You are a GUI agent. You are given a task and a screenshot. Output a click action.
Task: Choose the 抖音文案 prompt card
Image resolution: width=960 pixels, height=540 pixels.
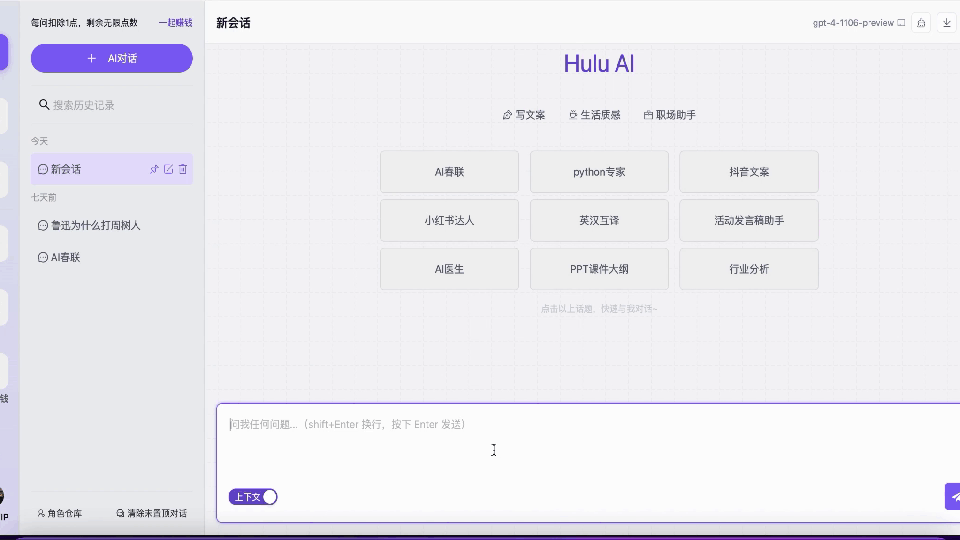click(x=749, y=172)
